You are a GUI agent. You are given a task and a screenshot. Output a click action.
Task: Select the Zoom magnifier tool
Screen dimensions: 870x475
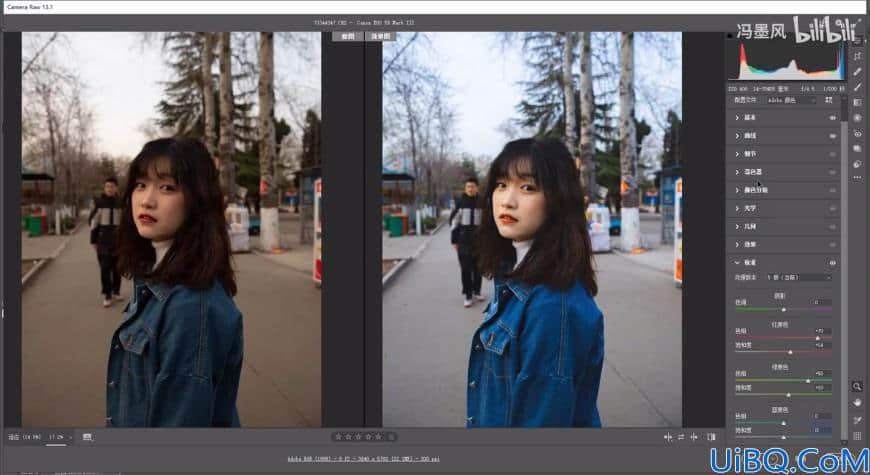tap(857, 386)
